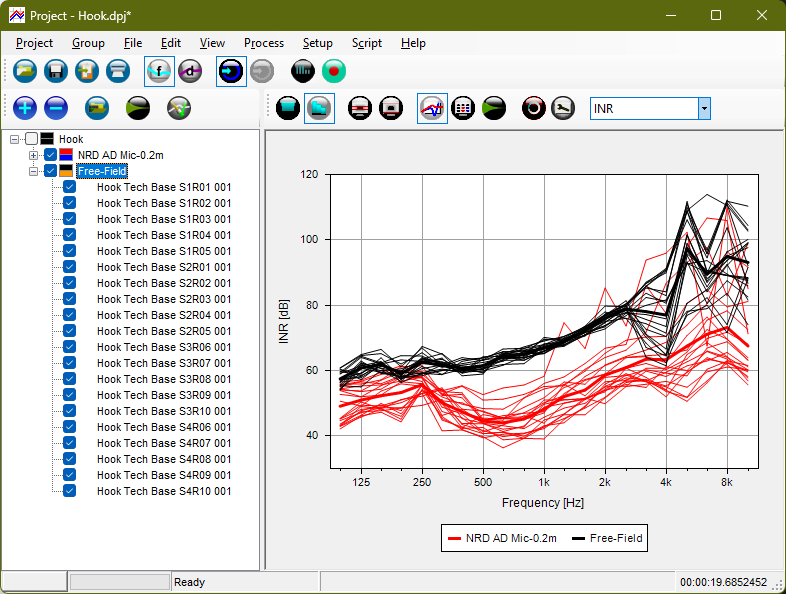Toggle the Hook root node checkbox
Viewport: 786px width, 594px height.
click(32, 139)
